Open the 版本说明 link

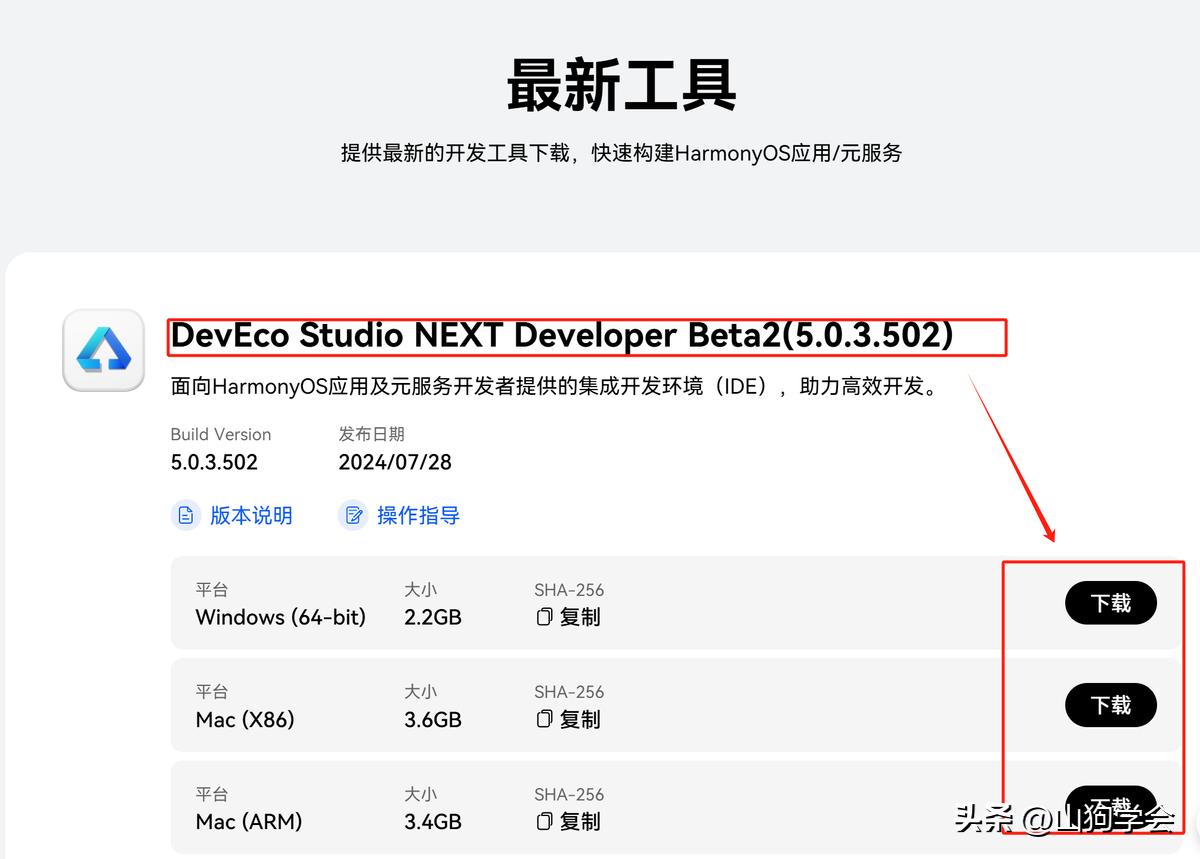251,515
